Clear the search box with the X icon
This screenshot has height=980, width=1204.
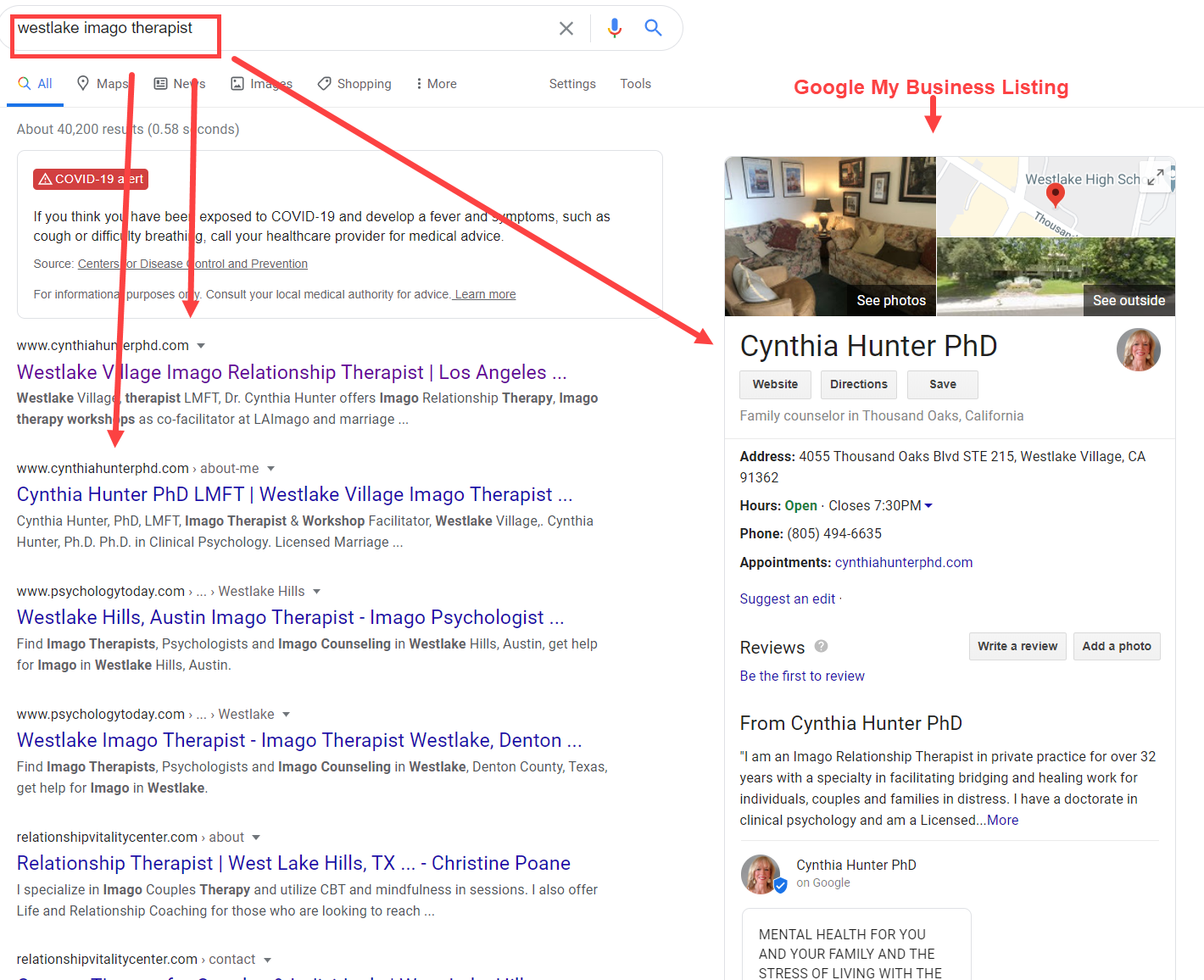point(566,28)
